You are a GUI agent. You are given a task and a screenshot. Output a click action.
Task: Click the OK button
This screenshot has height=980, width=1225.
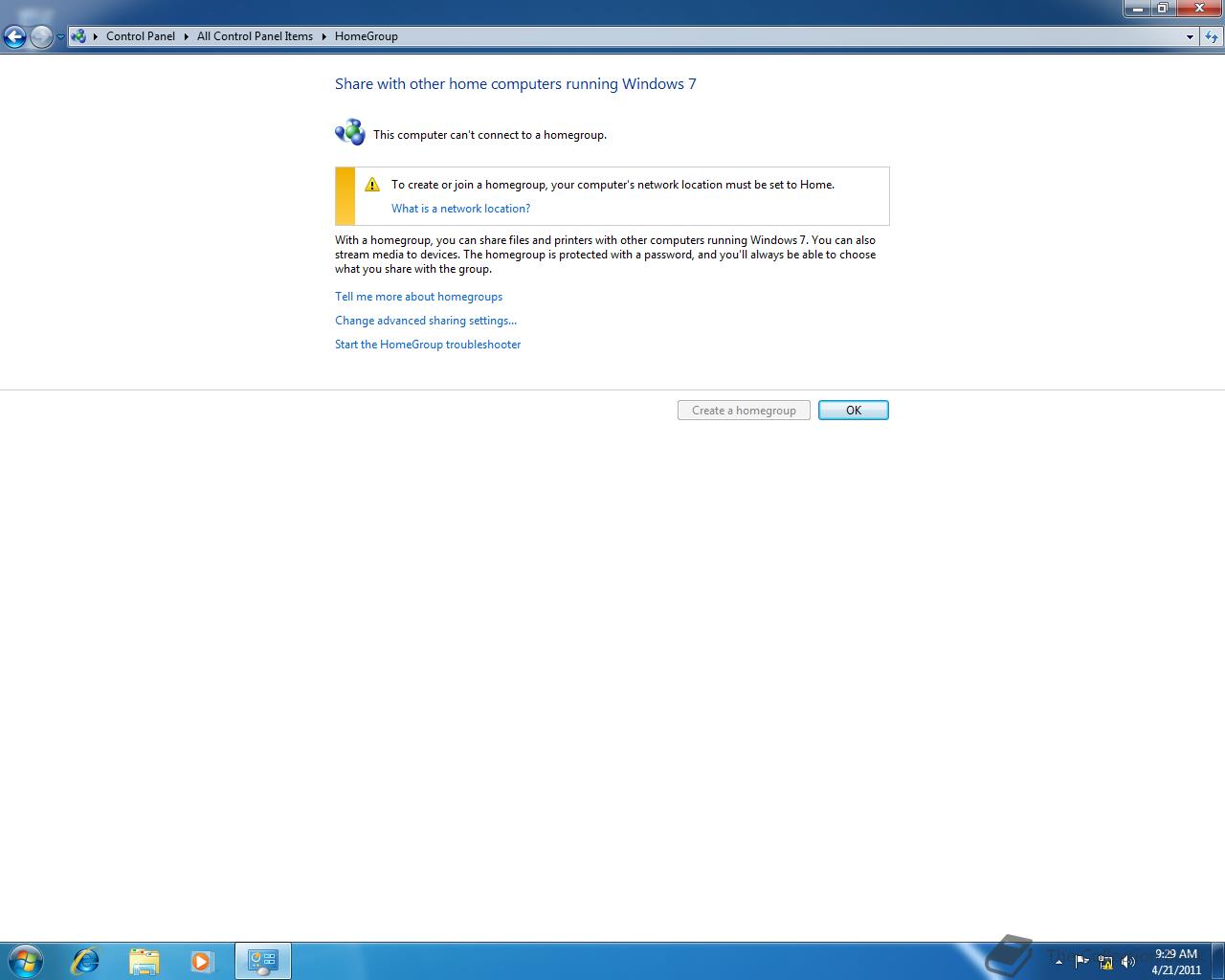[x=854, y=411]
